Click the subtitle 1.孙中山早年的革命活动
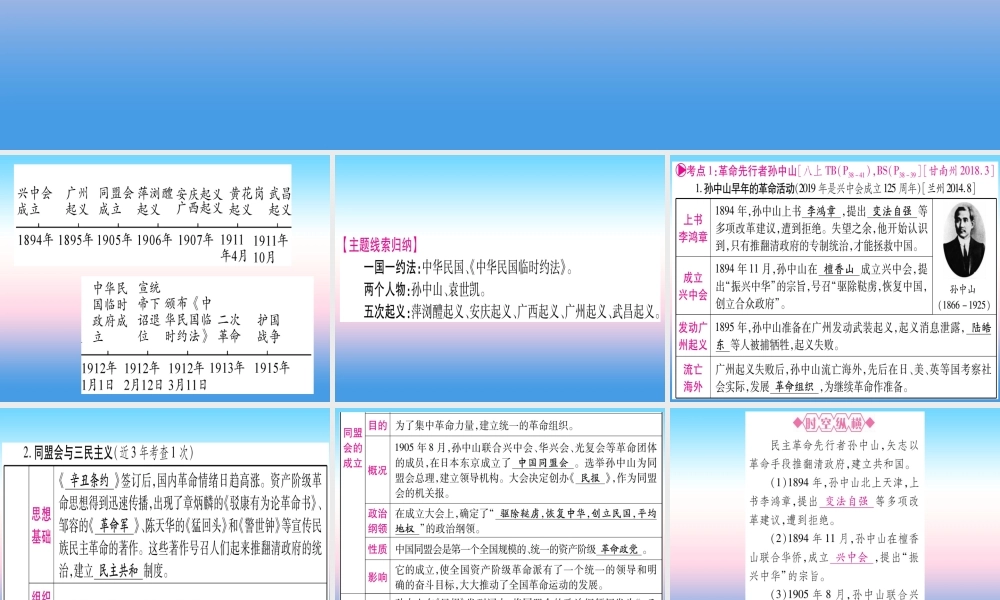This screenshot has width=1000, height=600. pyautogui.click(x=745, y=188)
